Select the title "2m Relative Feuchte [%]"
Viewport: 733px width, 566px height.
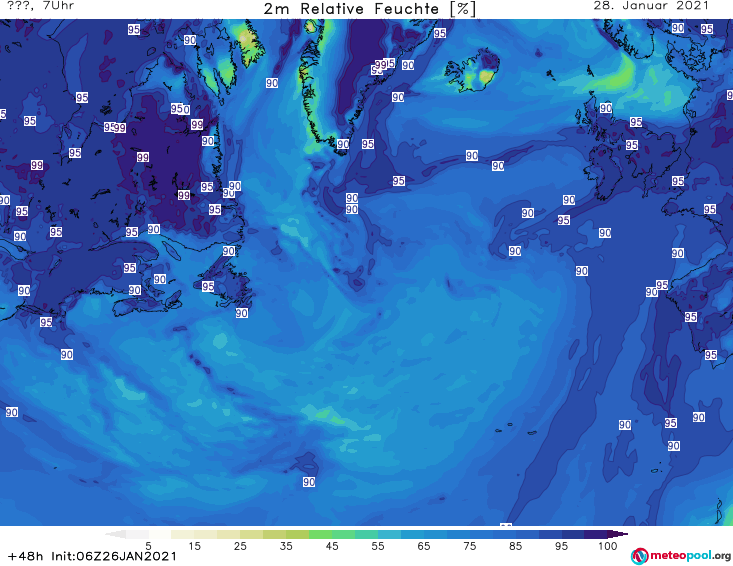(x=370, y=9)
